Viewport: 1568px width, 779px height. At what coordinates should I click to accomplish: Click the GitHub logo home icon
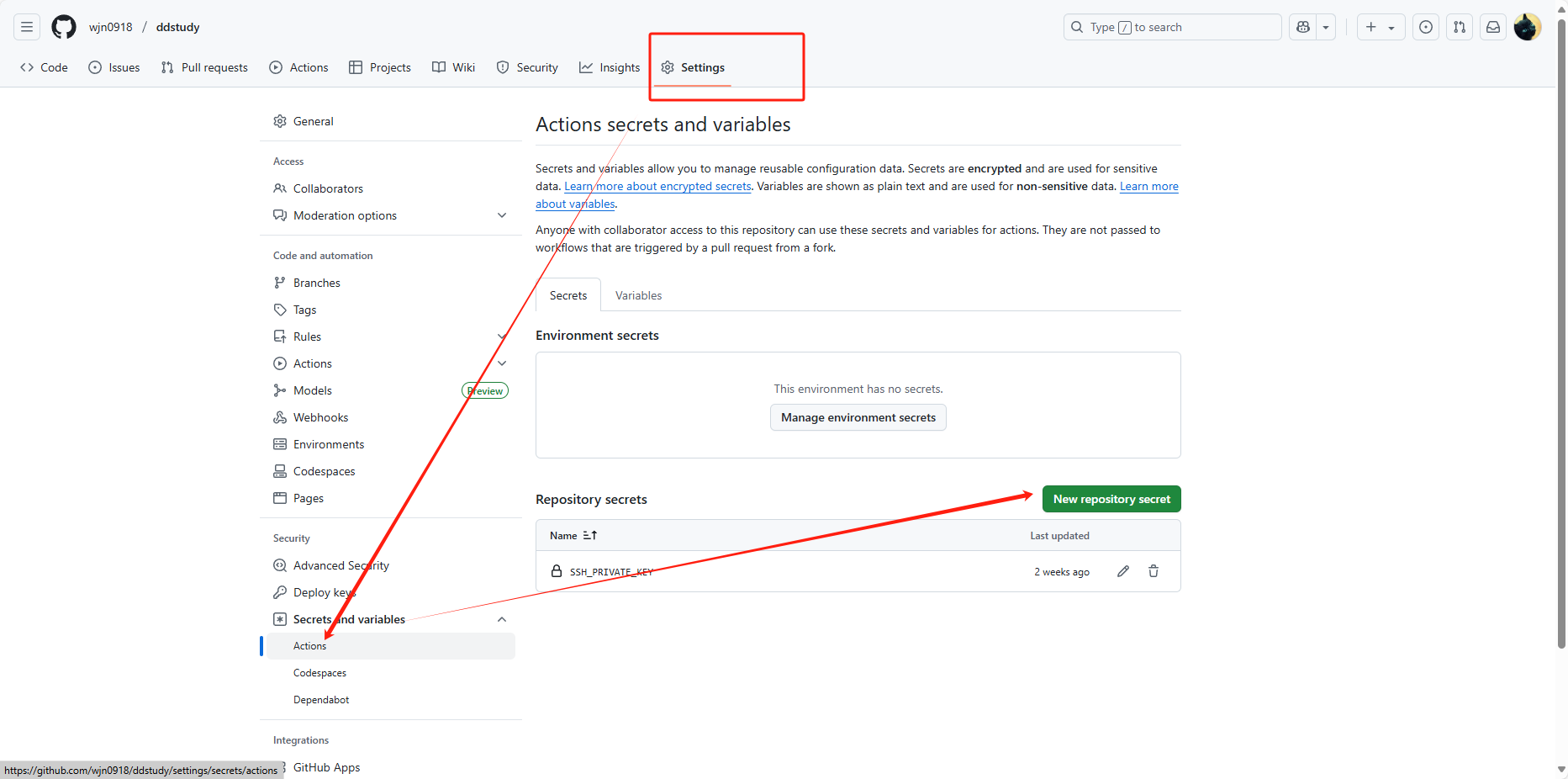[x=64, y=27]
